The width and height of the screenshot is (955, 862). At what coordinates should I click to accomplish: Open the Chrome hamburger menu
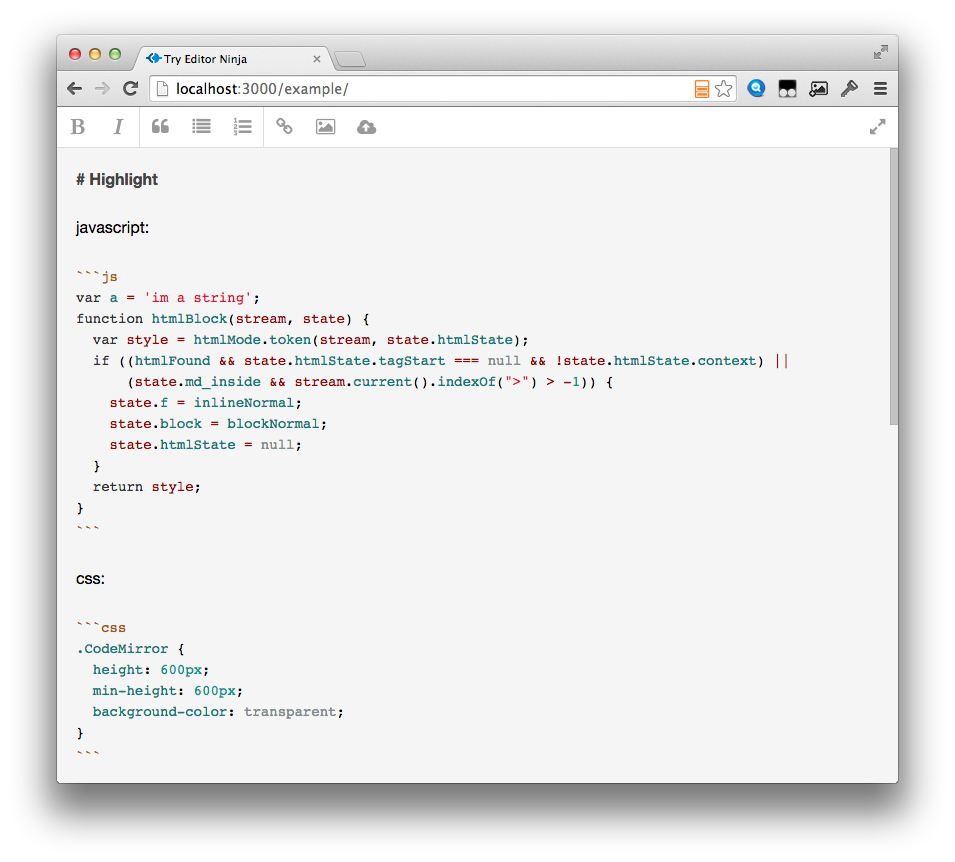click(880, 89)
